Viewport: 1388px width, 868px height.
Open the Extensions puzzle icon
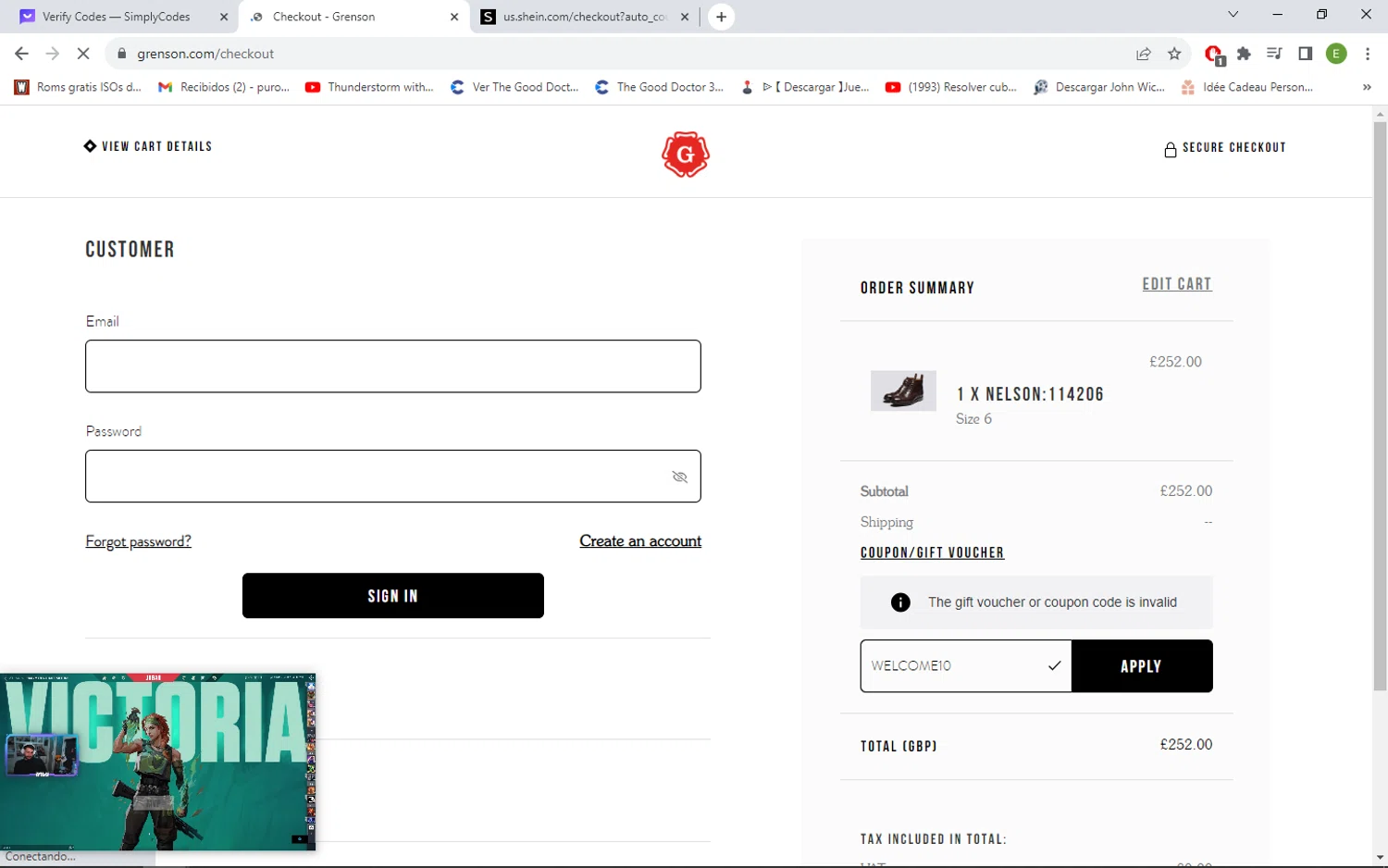coord(1245,54)
